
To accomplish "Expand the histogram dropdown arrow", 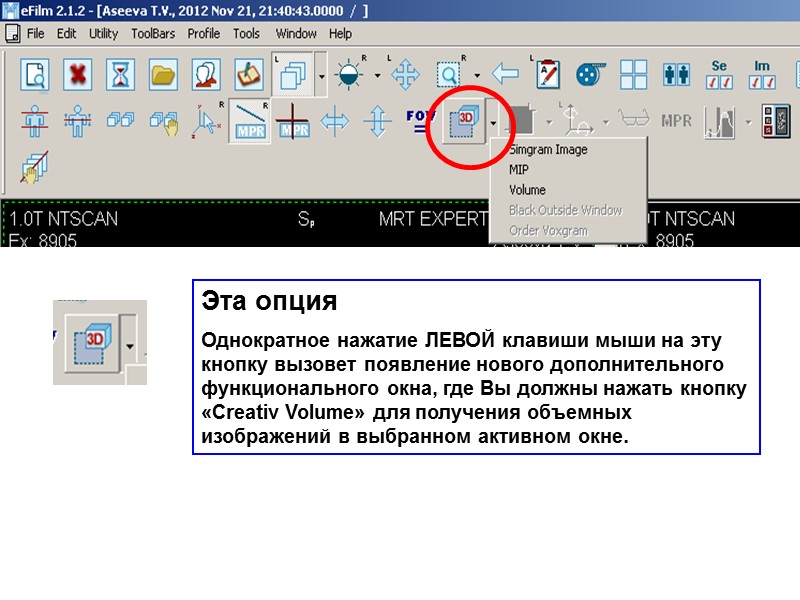I will [748, 122].
